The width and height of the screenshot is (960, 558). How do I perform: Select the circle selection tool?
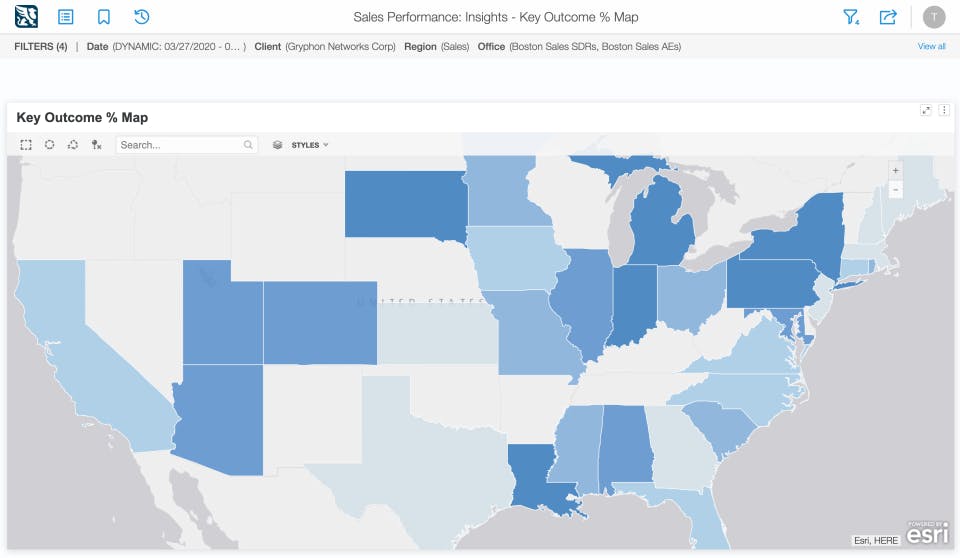(x=49, y=145)
